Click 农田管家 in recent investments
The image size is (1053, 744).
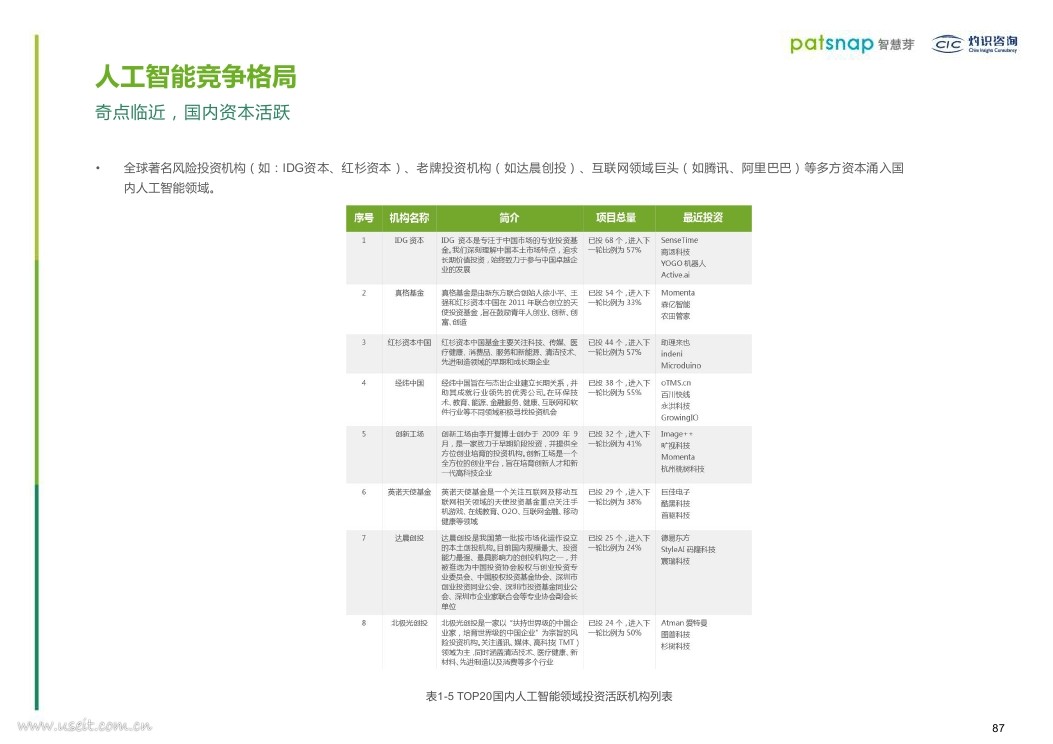click(676, 316)
